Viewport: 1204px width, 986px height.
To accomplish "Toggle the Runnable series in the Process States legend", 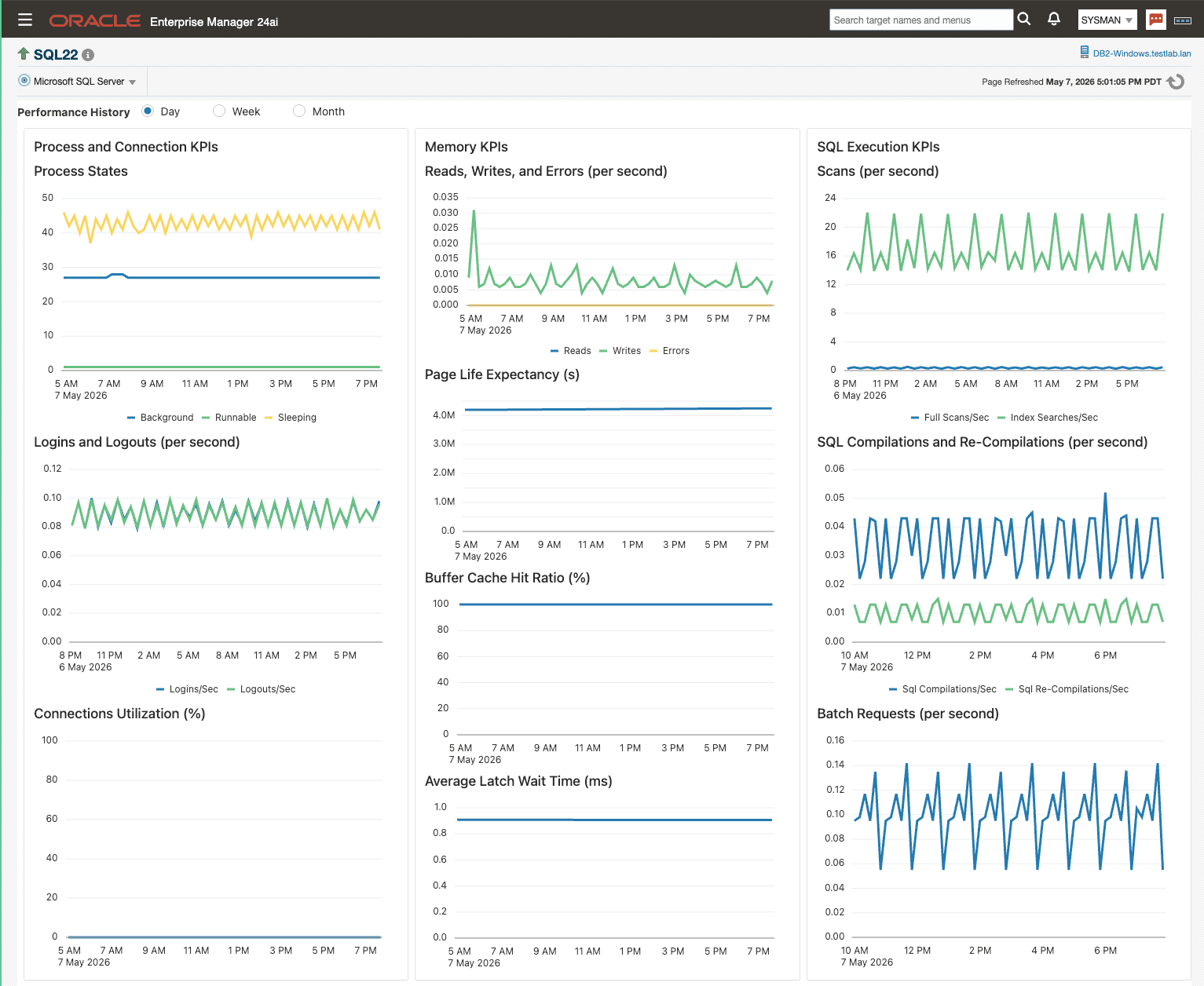I will 229,418.
